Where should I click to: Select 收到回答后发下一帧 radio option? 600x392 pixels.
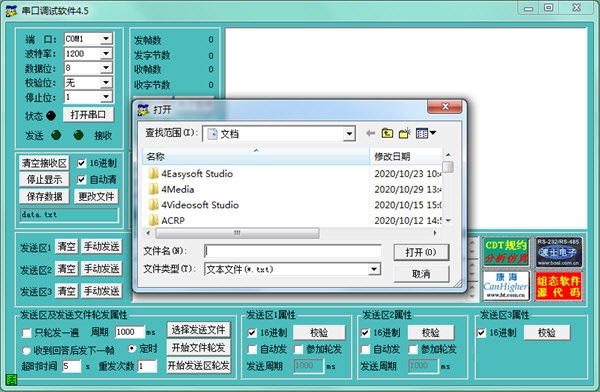pyautogui.click(x=26, y=350)
